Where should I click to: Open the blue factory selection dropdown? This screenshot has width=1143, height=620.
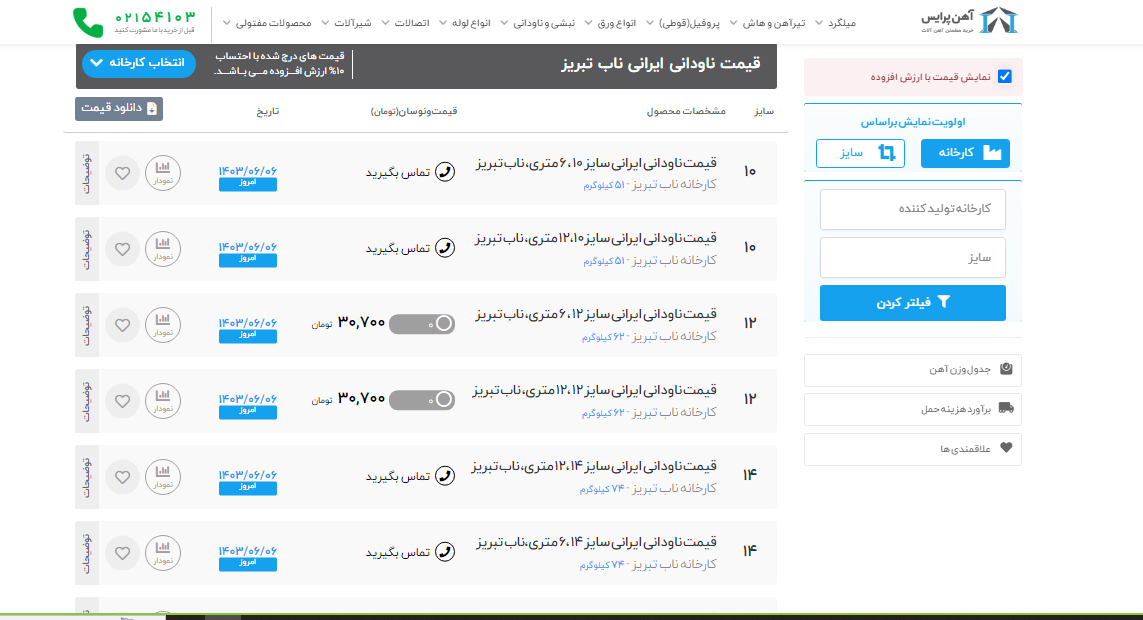click(136, 63)
